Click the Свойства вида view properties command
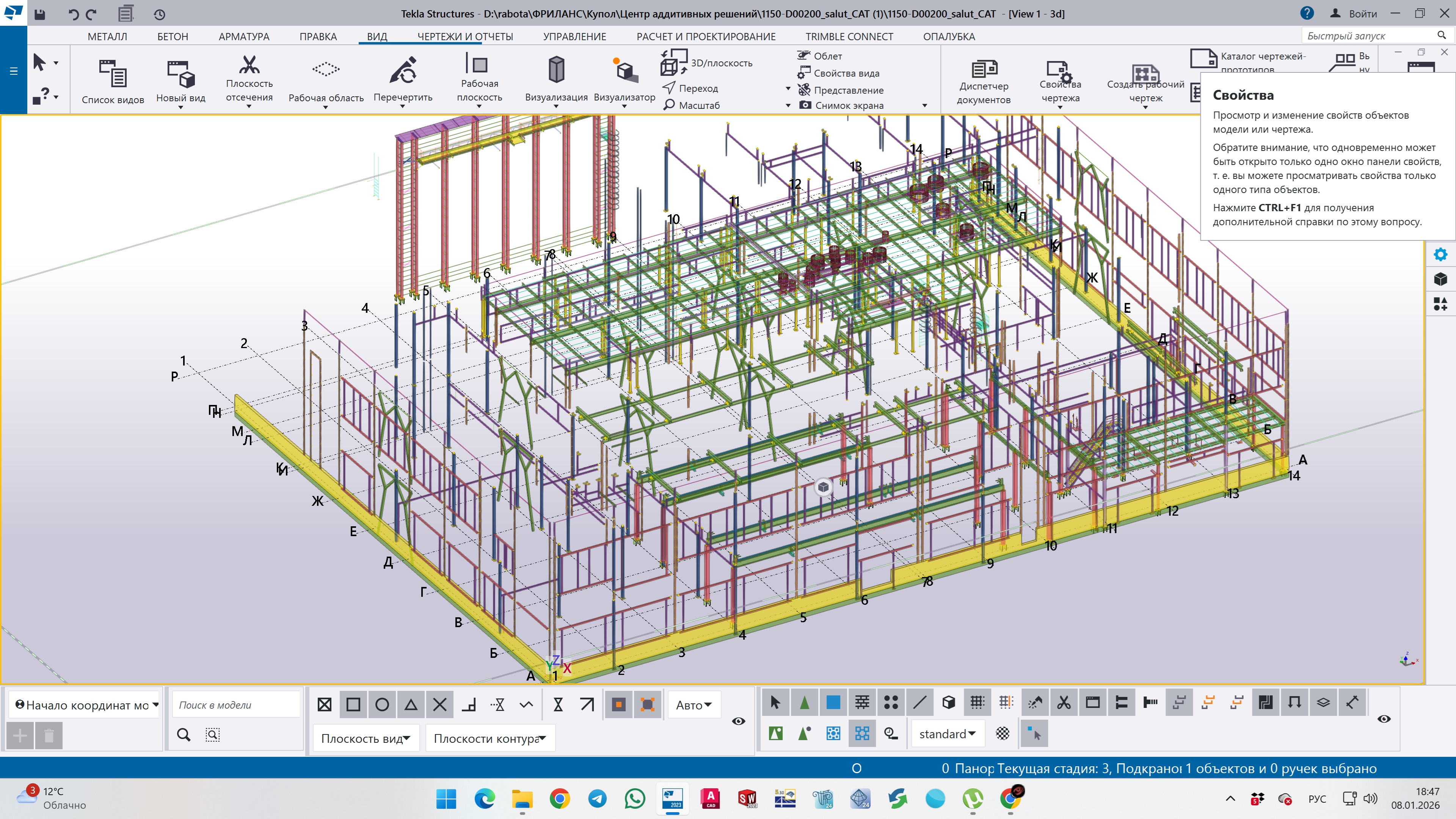 click(x=838, y=73)
